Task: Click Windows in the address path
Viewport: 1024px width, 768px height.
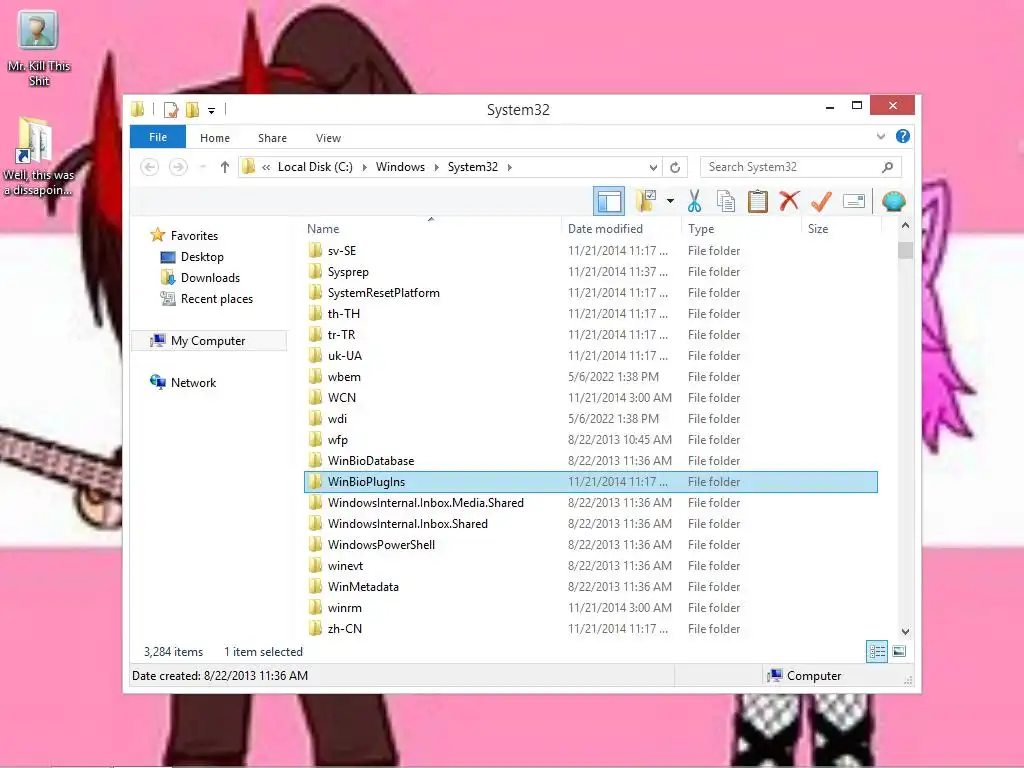Action: [x=400, y=167]
